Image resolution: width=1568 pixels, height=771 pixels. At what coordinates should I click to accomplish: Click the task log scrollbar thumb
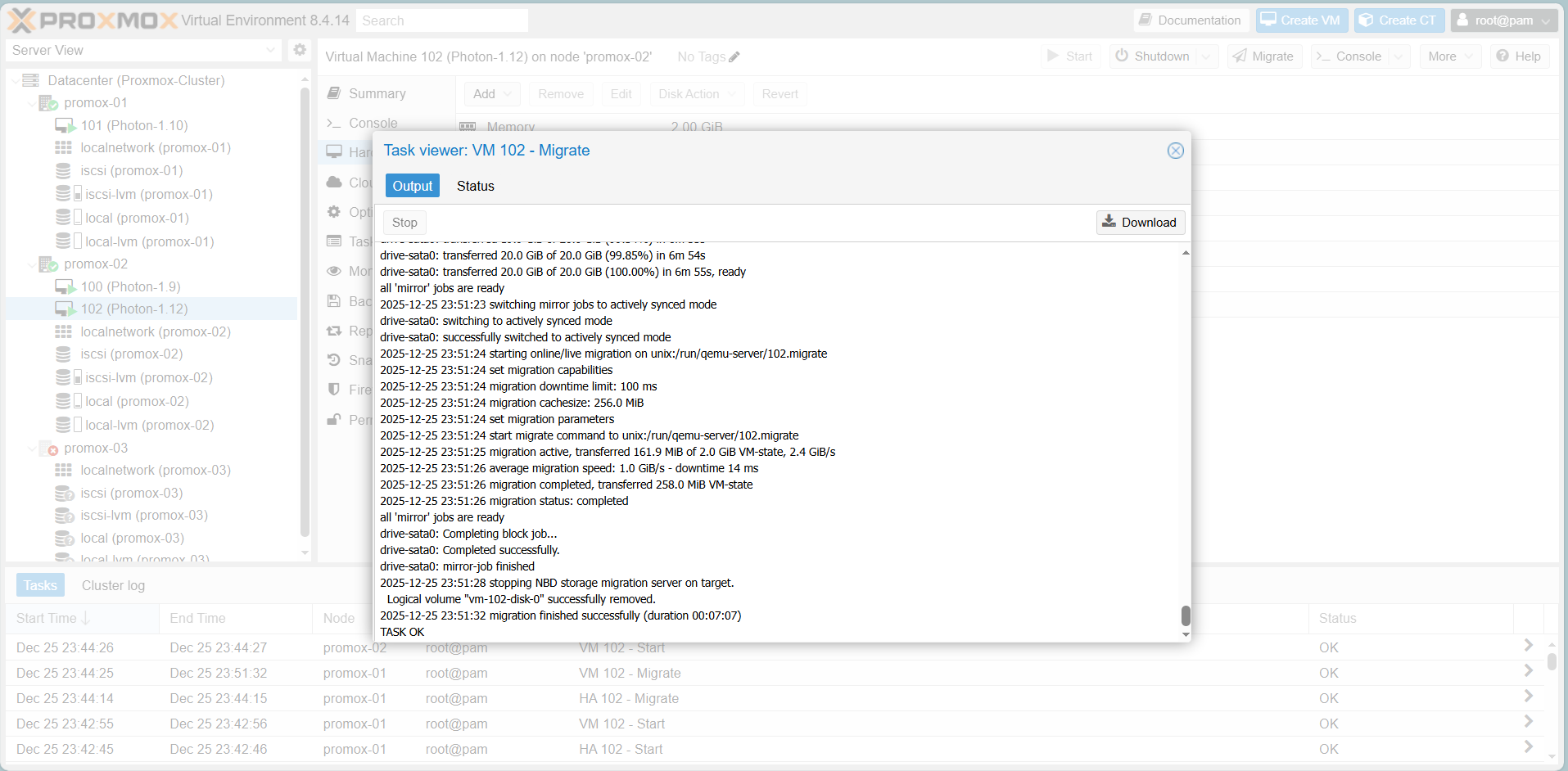point(1186,615)
